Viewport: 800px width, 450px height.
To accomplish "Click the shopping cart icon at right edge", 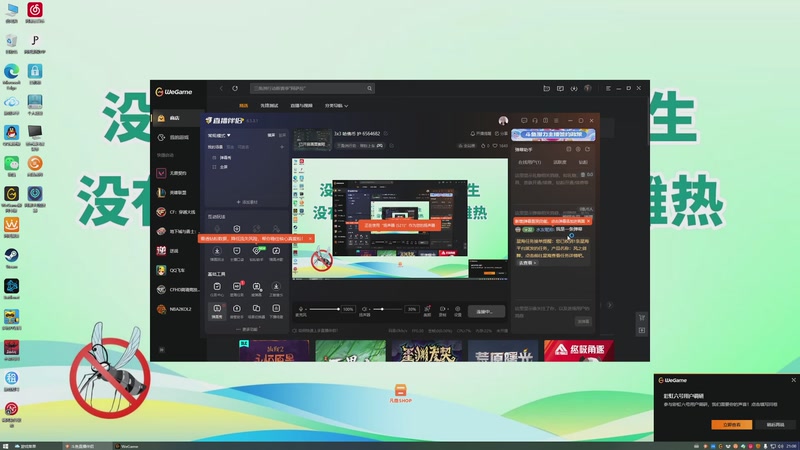I will pos(642,317).
